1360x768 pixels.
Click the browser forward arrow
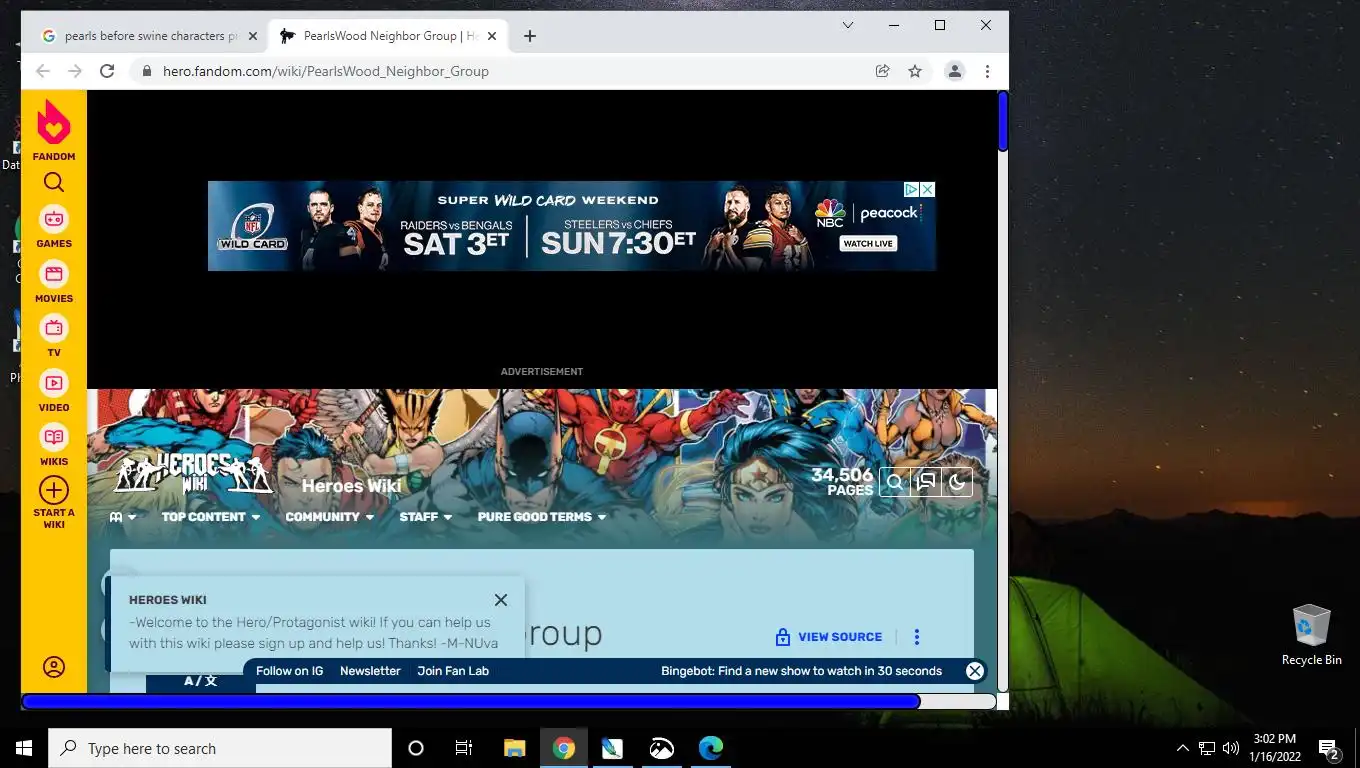(x=75, y=71)
